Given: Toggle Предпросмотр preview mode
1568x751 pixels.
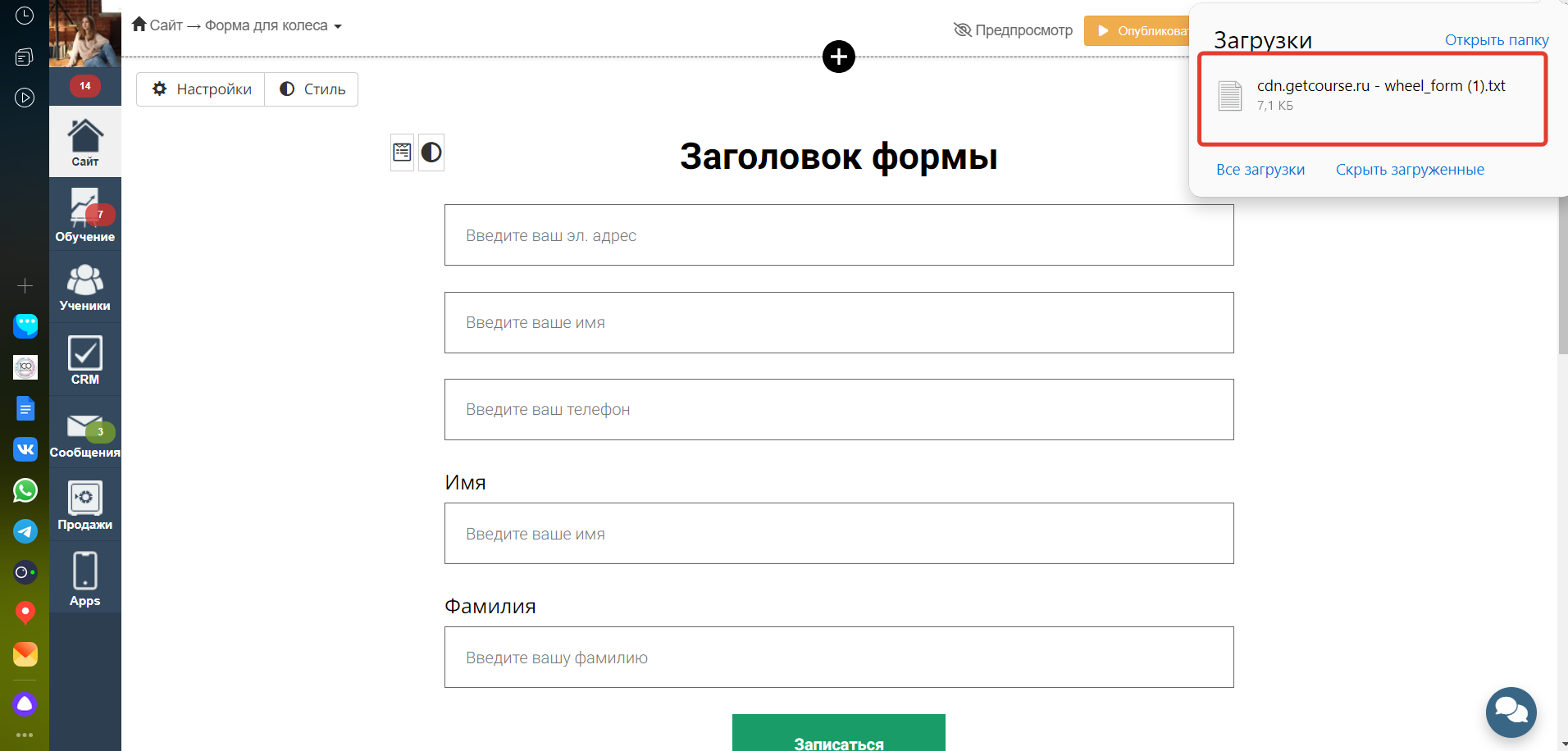Looking at the screenshot, I should (x=1013, y=30).
